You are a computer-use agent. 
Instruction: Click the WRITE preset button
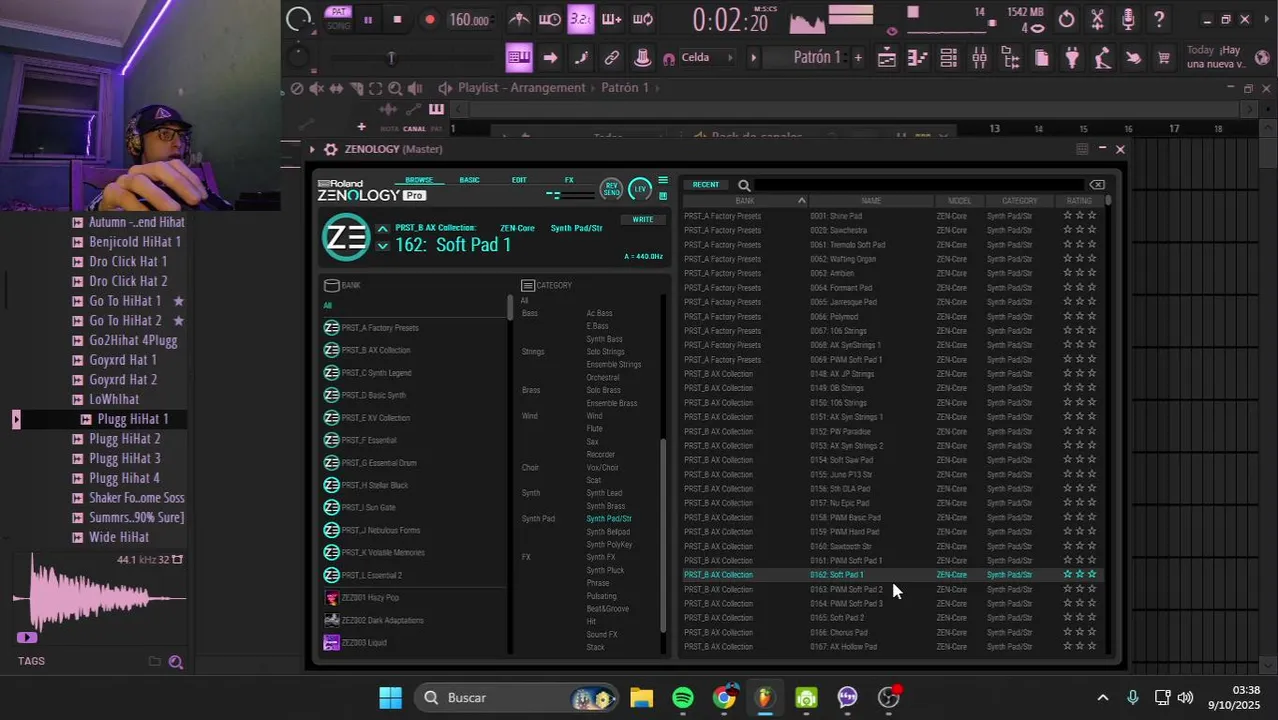643,219
